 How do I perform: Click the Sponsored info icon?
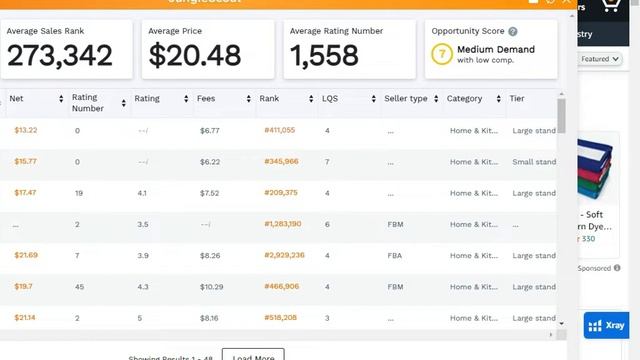tap(617, 268)
